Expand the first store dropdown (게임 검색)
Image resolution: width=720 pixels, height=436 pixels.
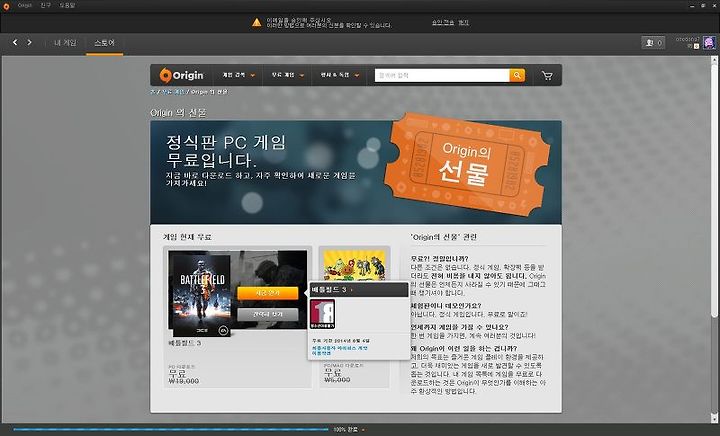[238, 75]
